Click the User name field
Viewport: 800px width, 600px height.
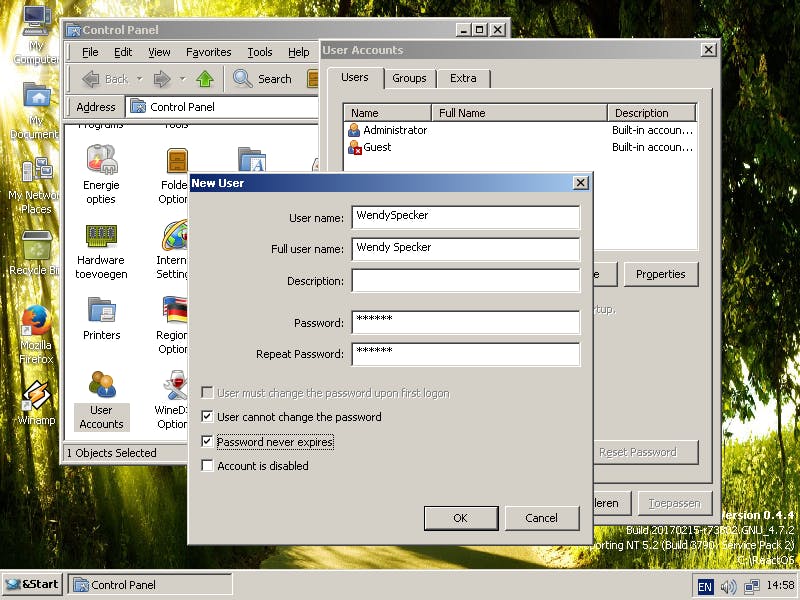point(466,217)
